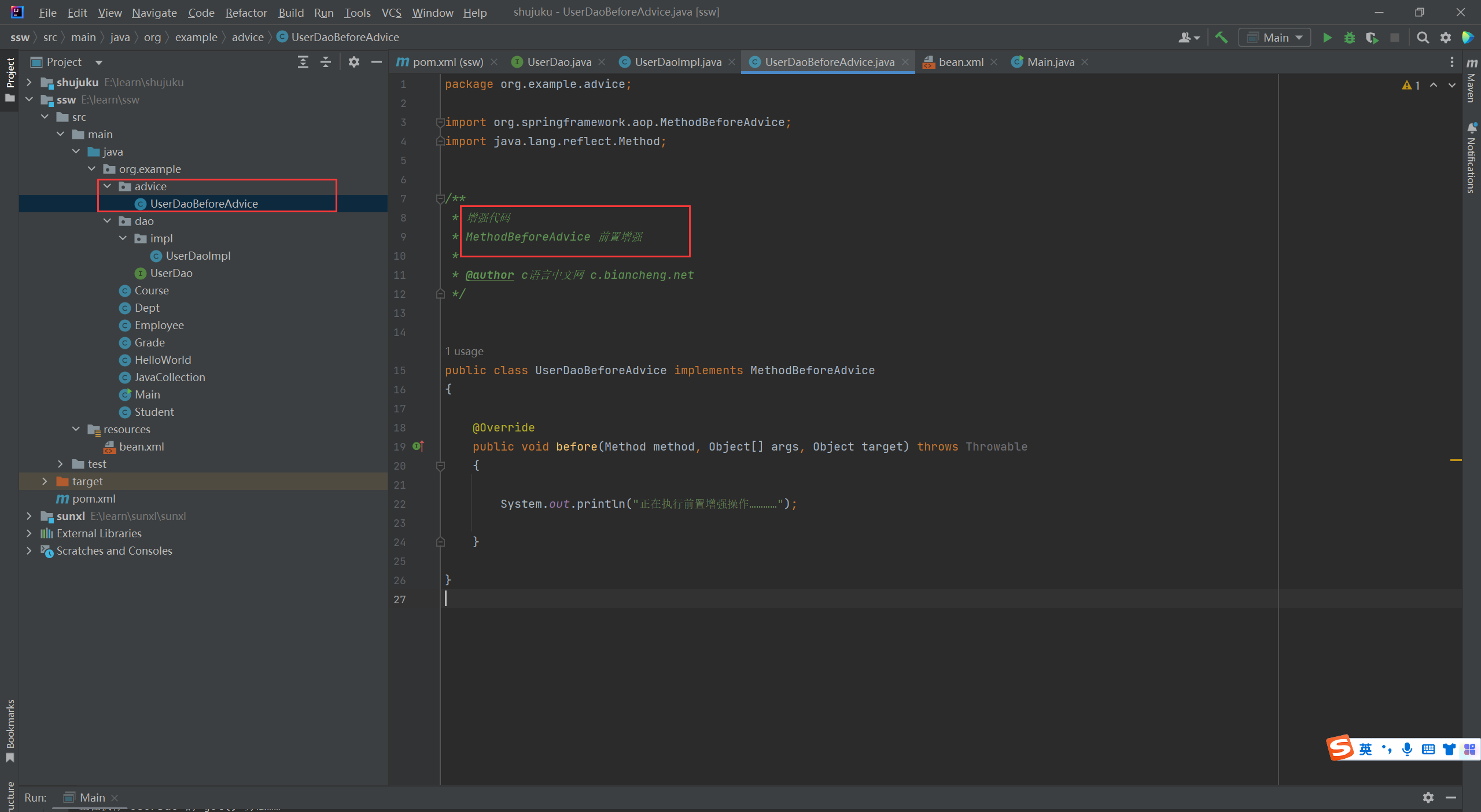Viewport: 1481px width, 812px height.
Task: Click the override gutter icon on line 19
Action: click(418, 446)
